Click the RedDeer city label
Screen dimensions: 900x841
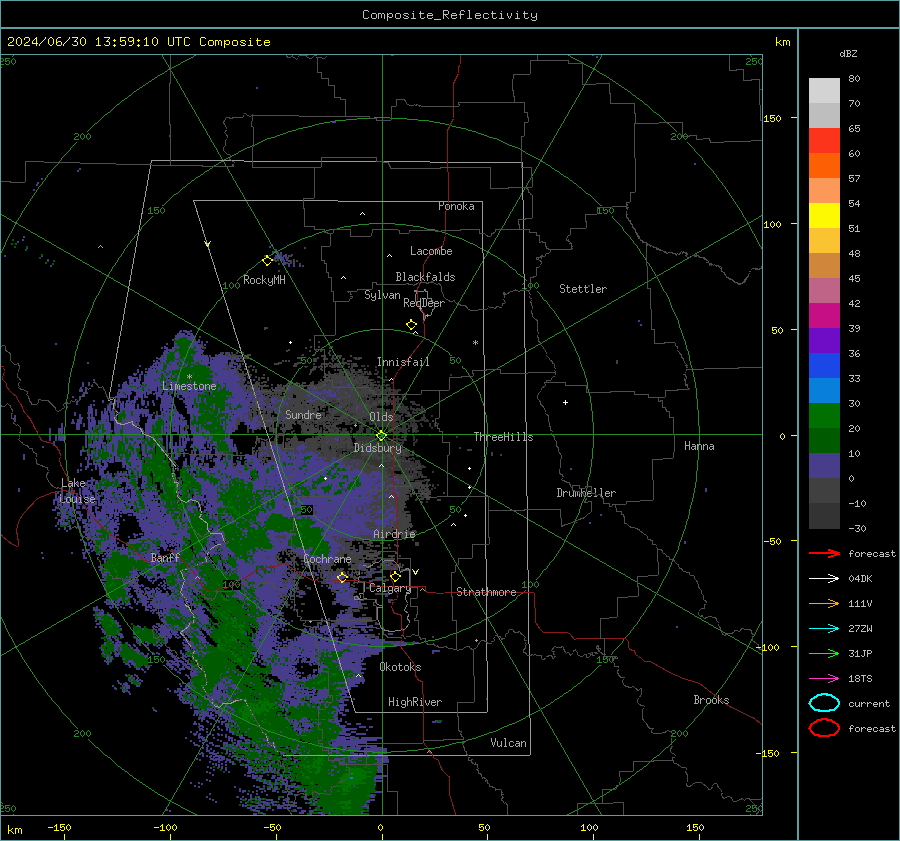[424, 303]
